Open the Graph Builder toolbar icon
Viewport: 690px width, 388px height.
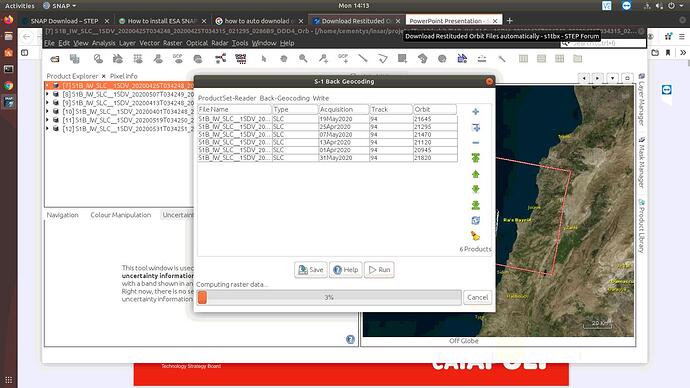coord(220,59)
